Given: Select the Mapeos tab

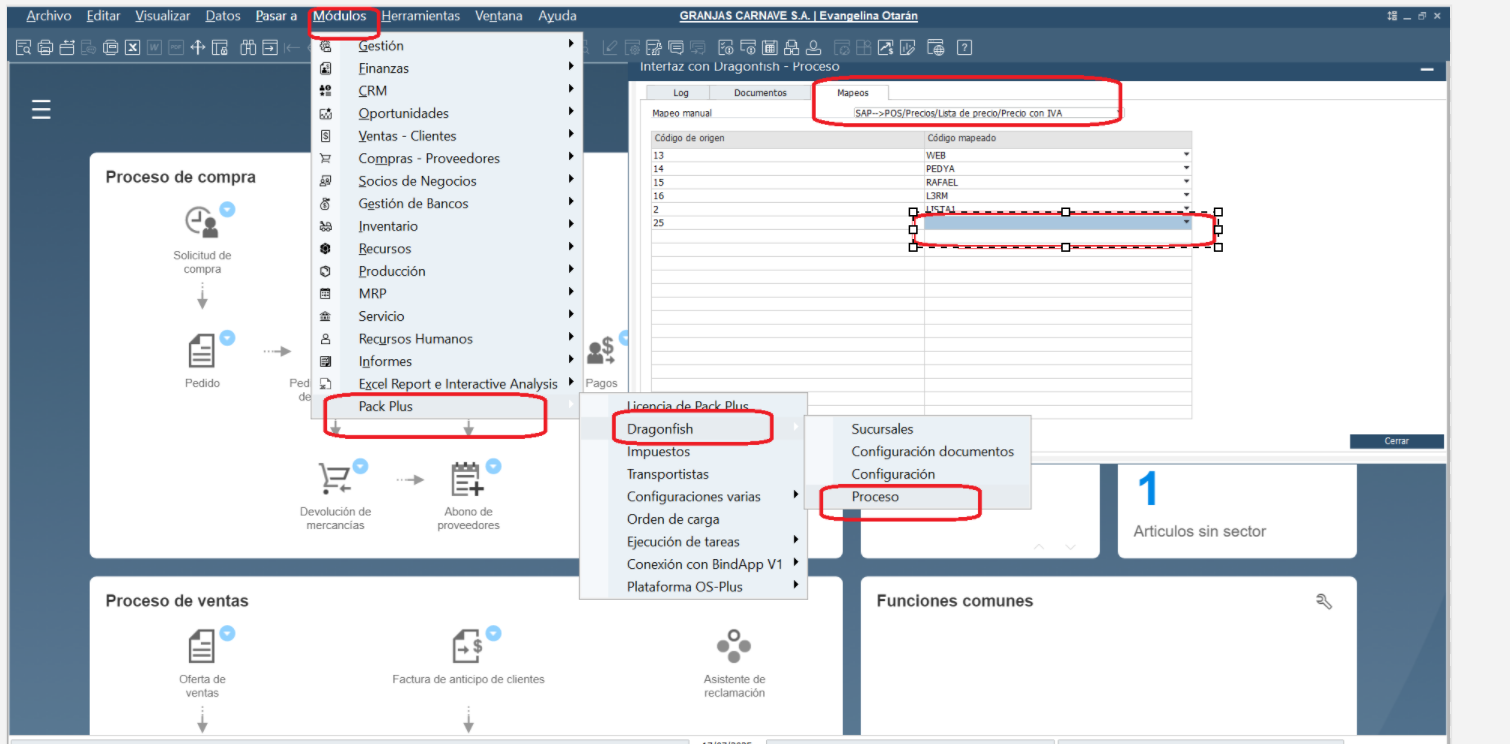Looking at the screenshot, I should pyautogui.click(x=853, y=93).
